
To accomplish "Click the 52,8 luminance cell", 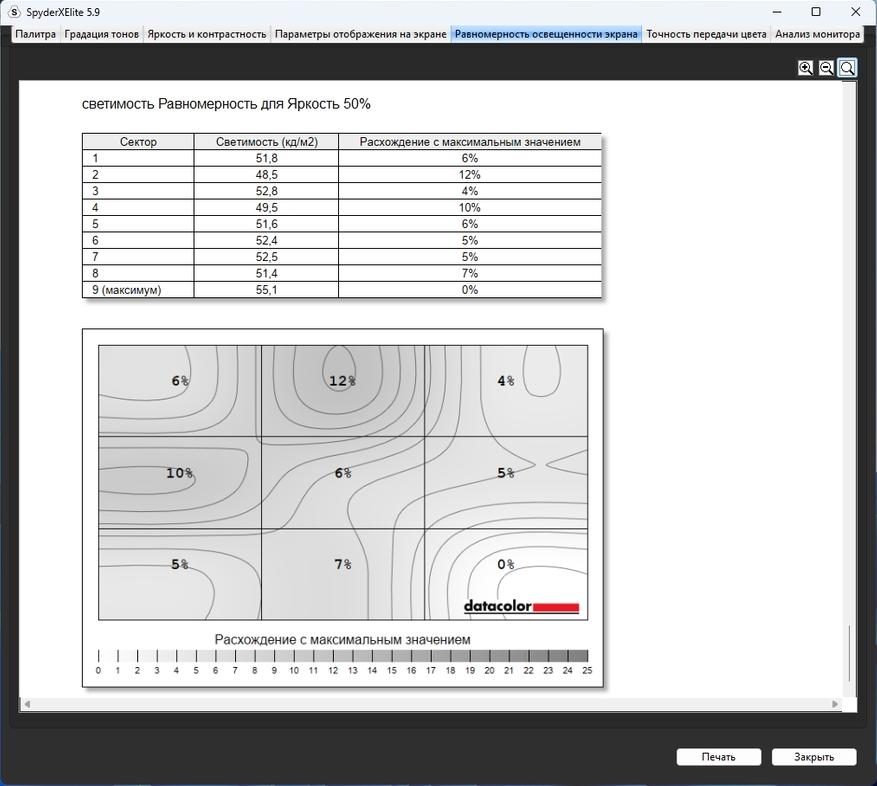I will pyautogui.click(x=266, y=191).
